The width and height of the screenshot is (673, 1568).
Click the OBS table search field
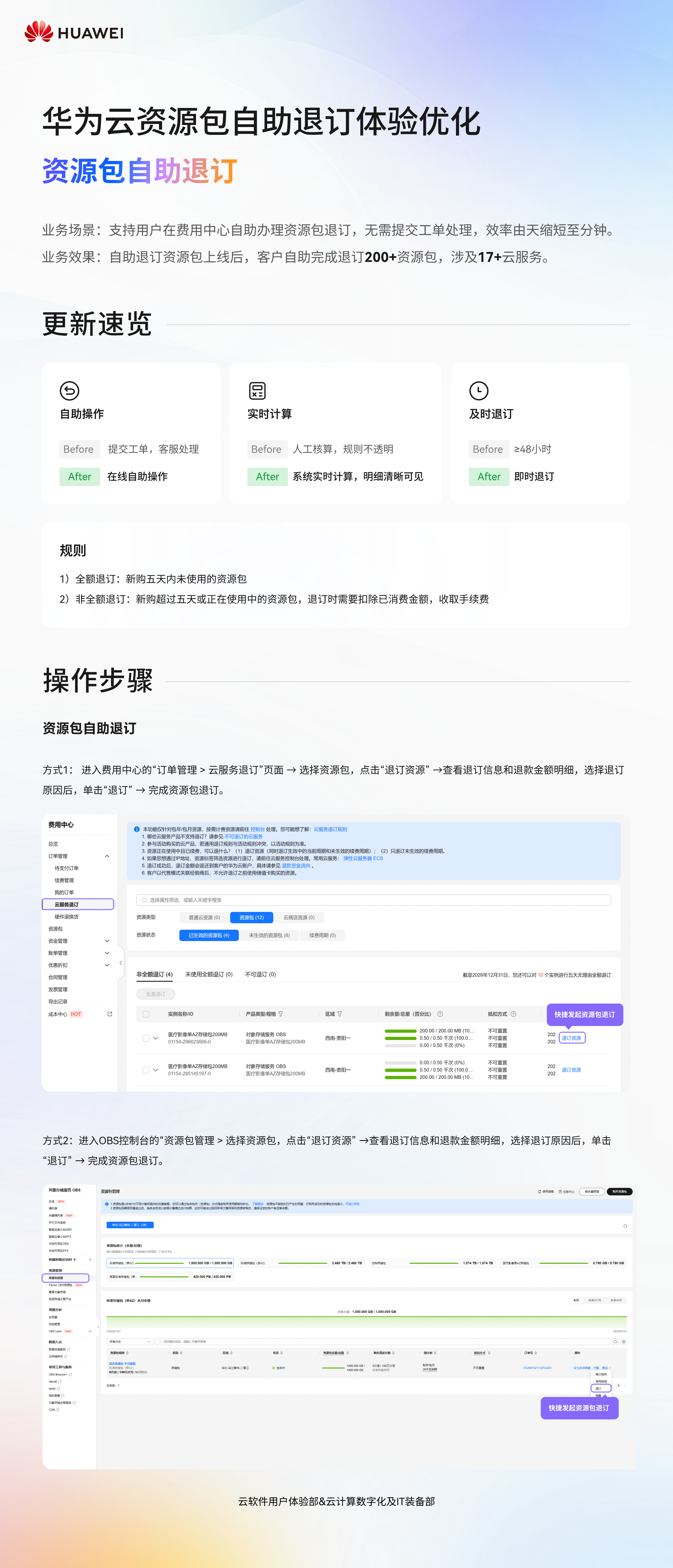click(x=383, y=1341)
